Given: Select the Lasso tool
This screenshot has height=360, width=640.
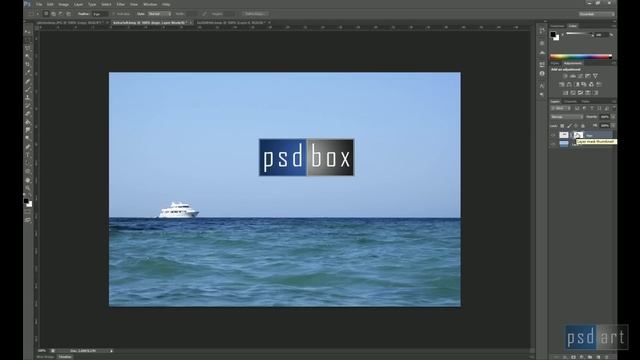Looking at the screenshot, I should [x=28, y=48].
